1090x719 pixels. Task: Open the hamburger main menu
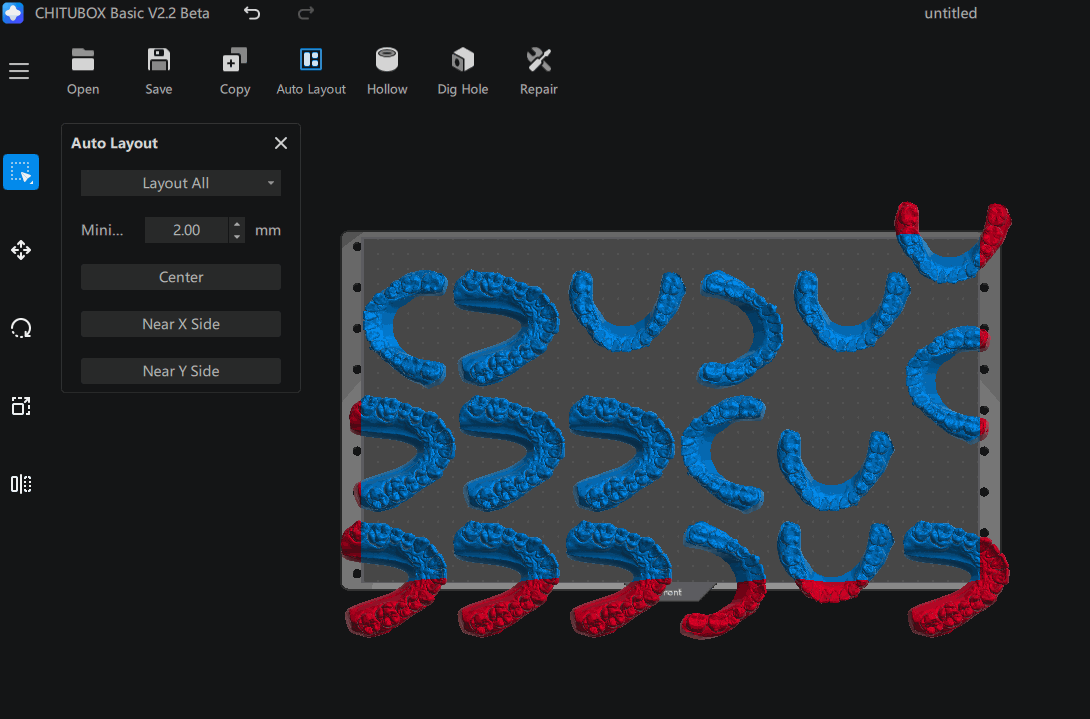[19, 71]
